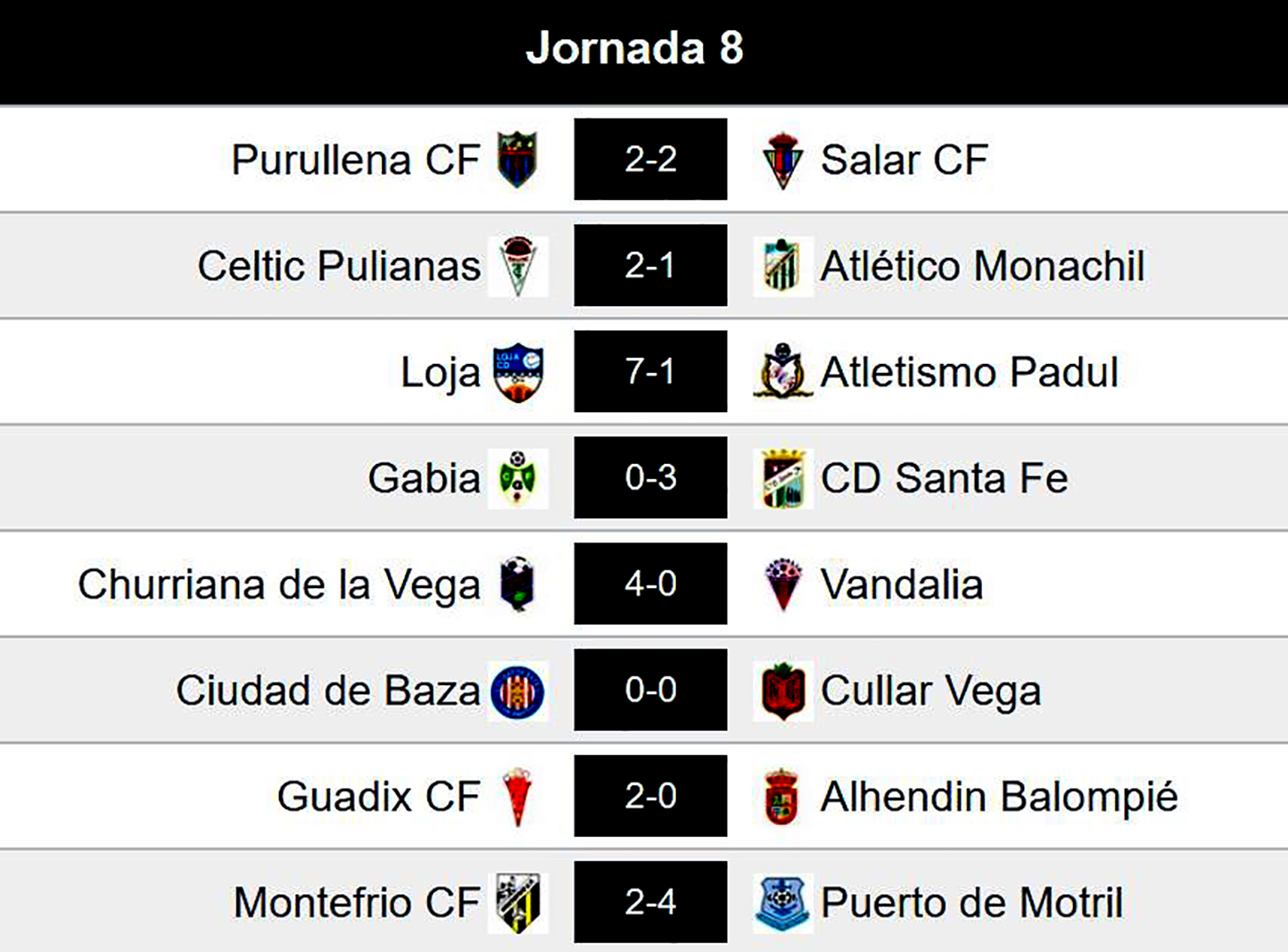The height and width of the screenshot is (952, 1288).
Task: Open the Loja 7-1 score box
Action: (x=650, y=371)
